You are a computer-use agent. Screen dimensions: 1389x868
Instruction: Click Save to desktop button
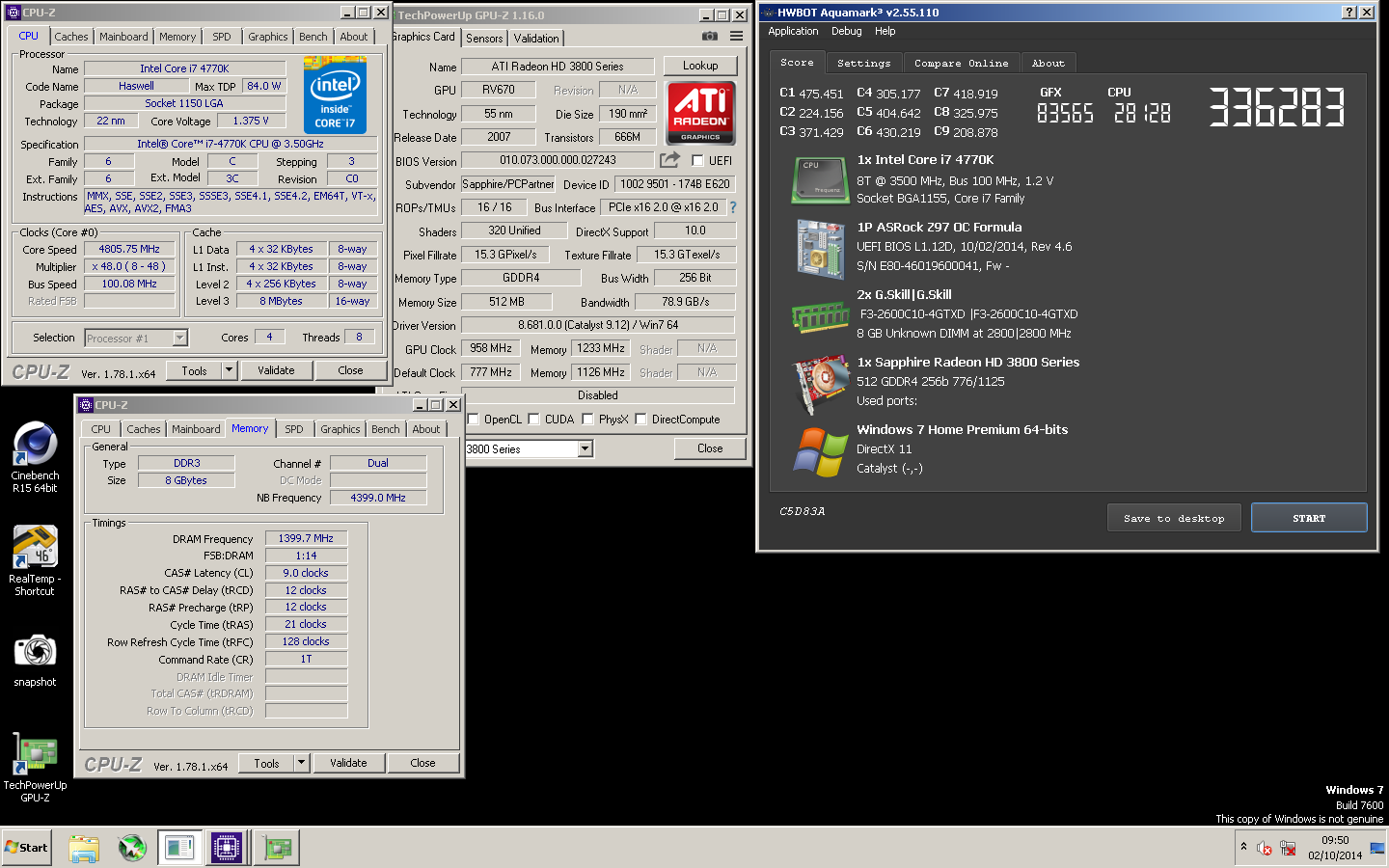1174,518
